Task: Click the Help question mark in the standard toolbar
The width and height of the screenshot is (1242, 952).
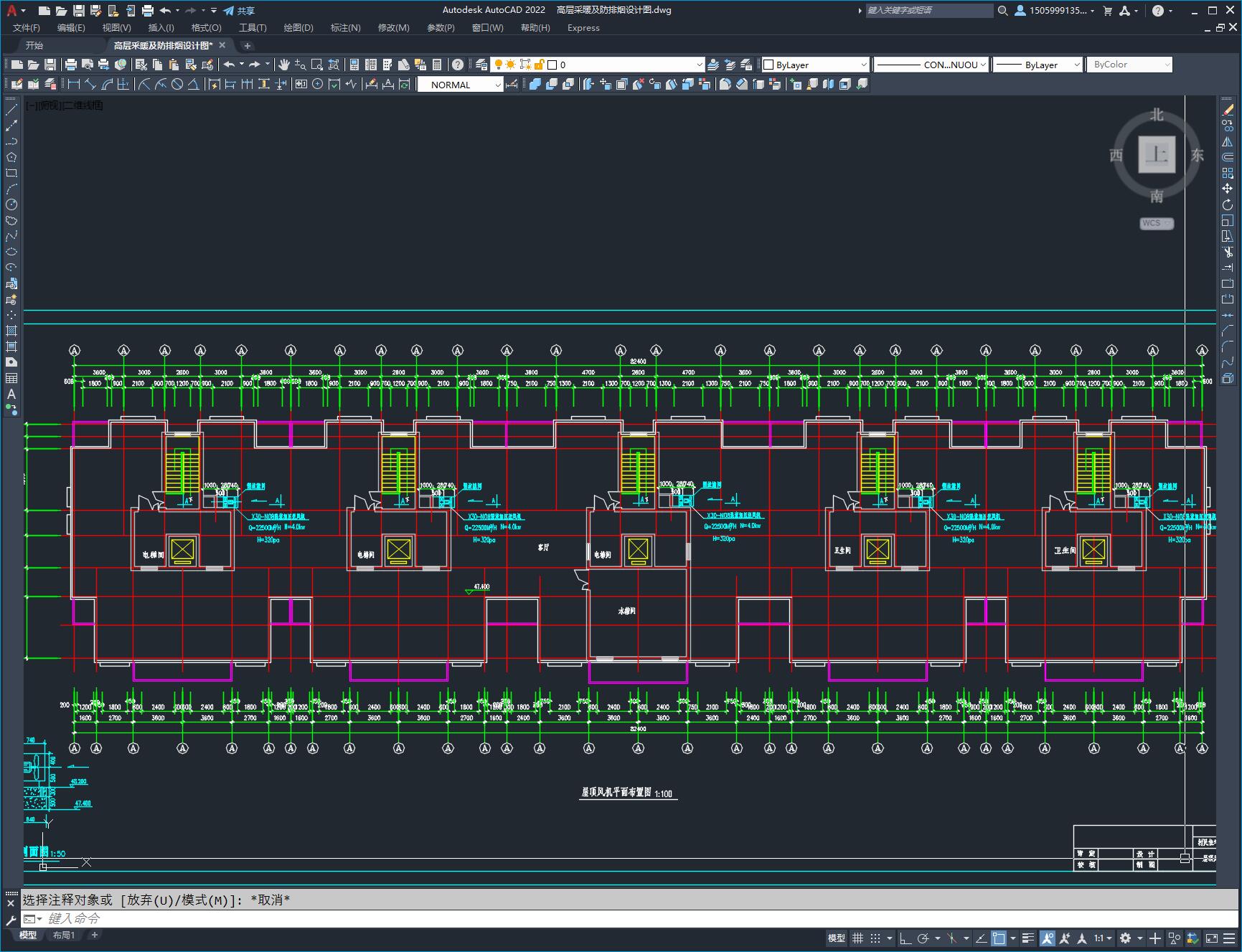Action: click(x=458, y=65)
